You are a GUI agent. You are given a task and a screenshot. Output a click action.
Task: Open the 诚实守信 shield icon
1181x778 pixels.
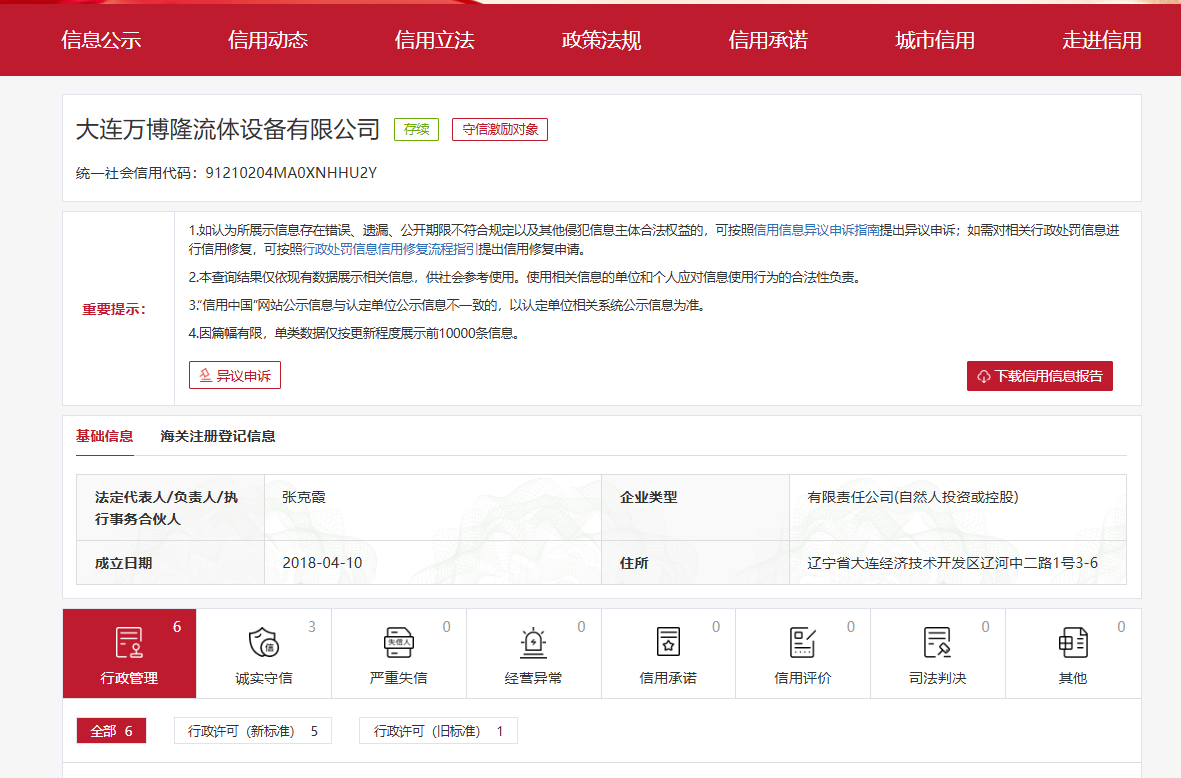[x=263, y=642]
